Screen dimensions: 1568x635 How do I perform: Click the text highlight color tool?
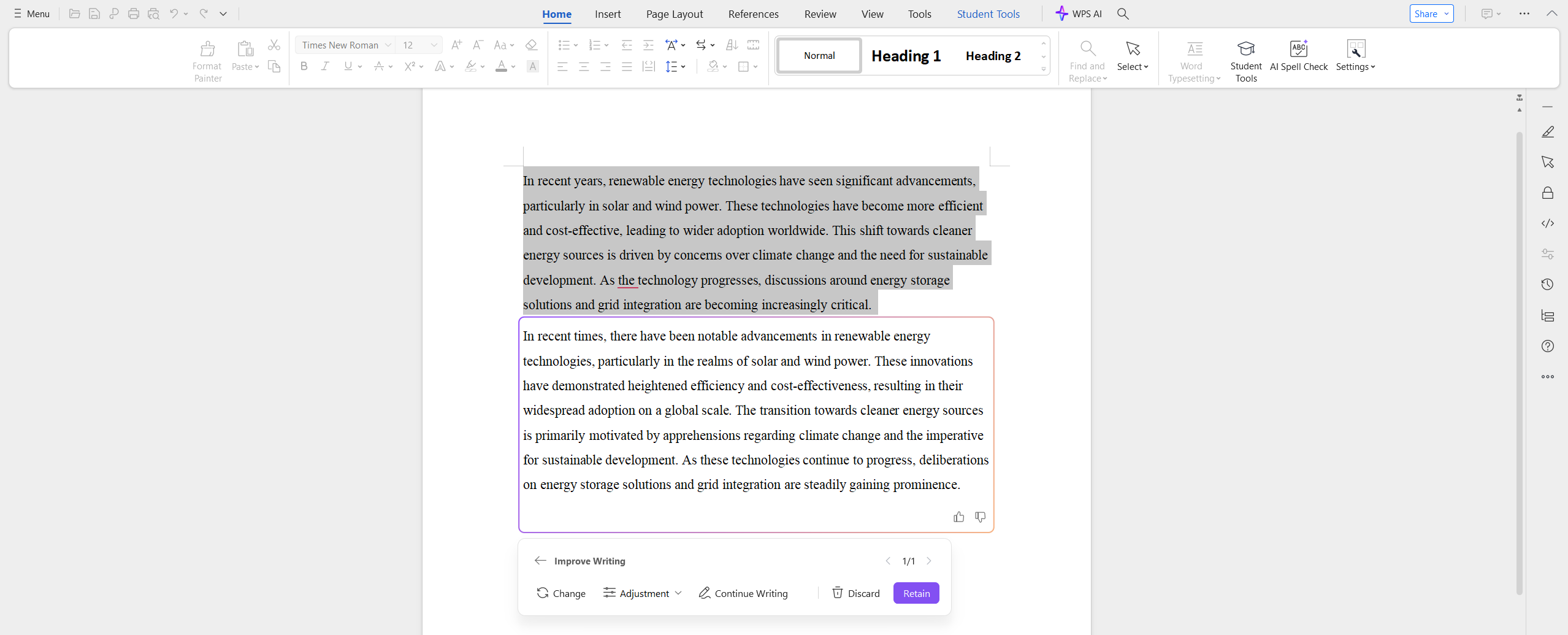point(470,66)
